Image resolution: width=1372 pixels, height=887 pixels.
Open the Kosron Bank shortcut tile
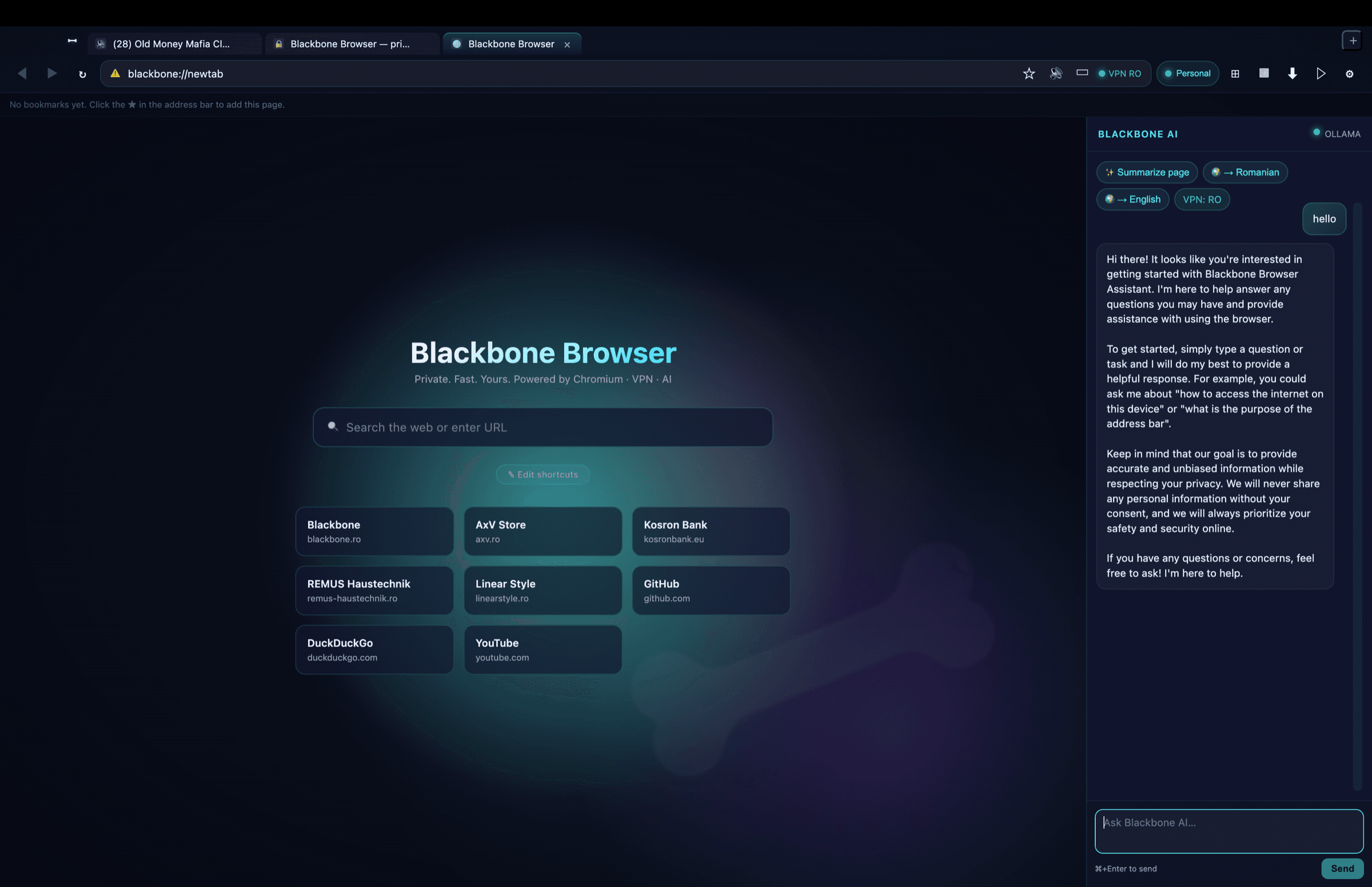711,532
